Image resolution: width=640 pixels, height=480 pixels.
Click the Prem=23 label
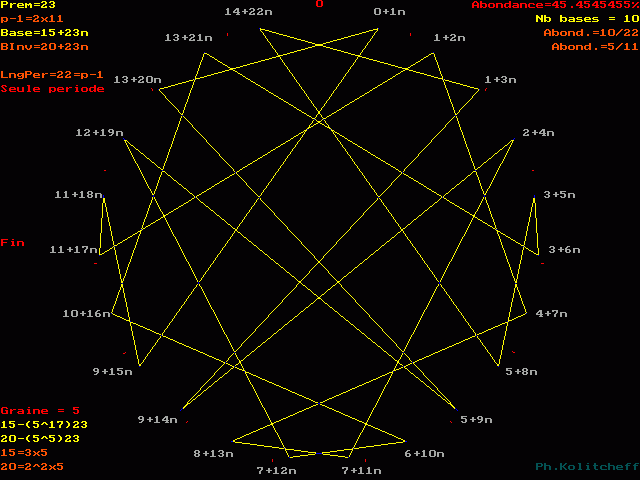(28, 5)
